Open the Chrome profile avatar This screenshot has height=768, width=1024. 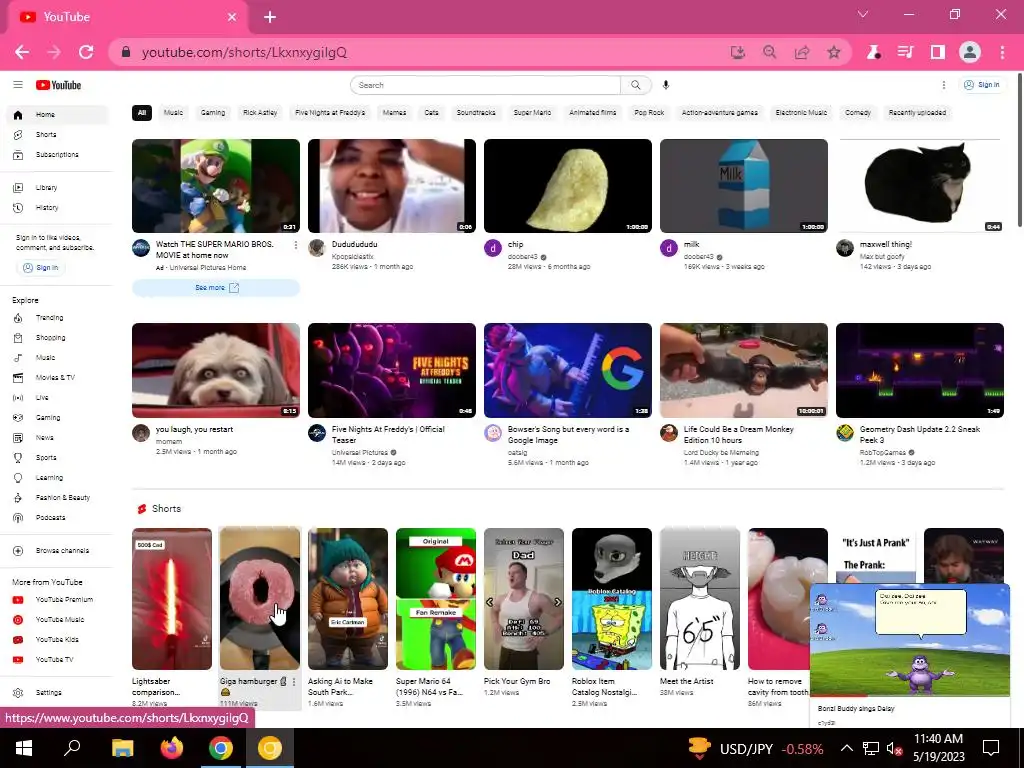(x=970, y=52)
